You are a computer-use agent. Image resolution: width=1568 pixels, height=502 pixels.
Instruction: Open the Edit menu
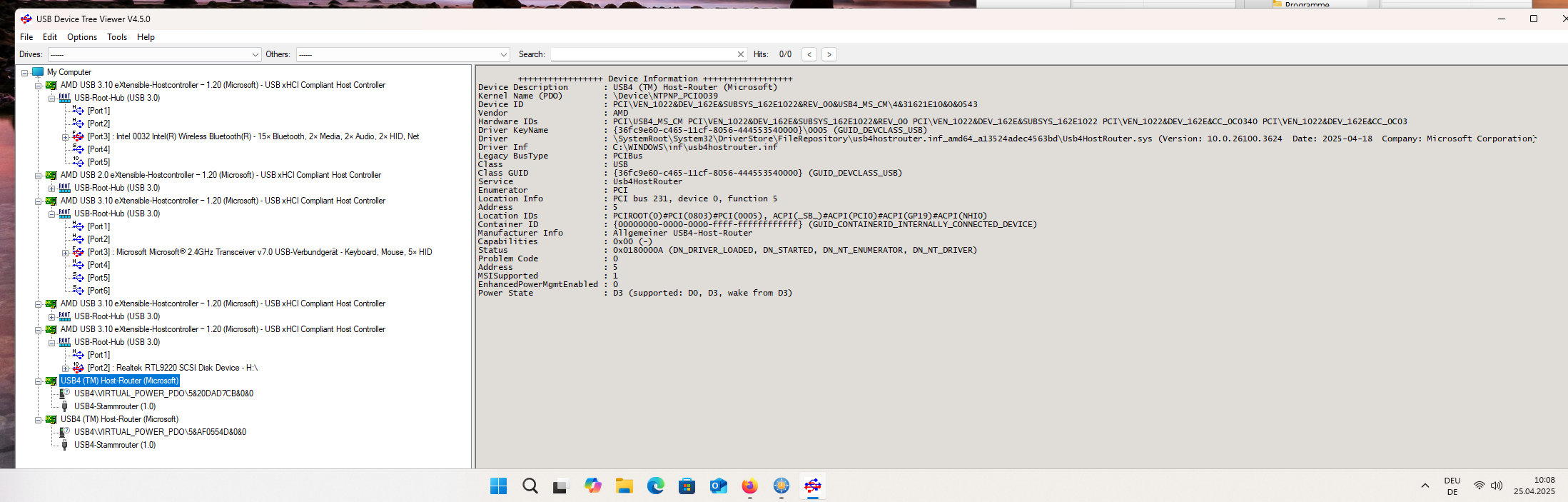click(x=50, y=37)
